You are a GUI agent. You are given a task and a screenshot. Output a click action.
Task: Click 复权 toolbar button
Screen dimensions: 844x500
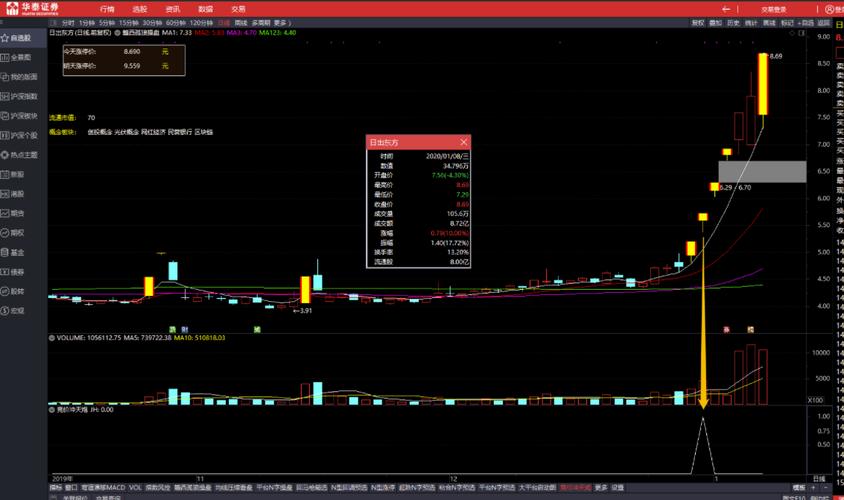tap(698, 23)
